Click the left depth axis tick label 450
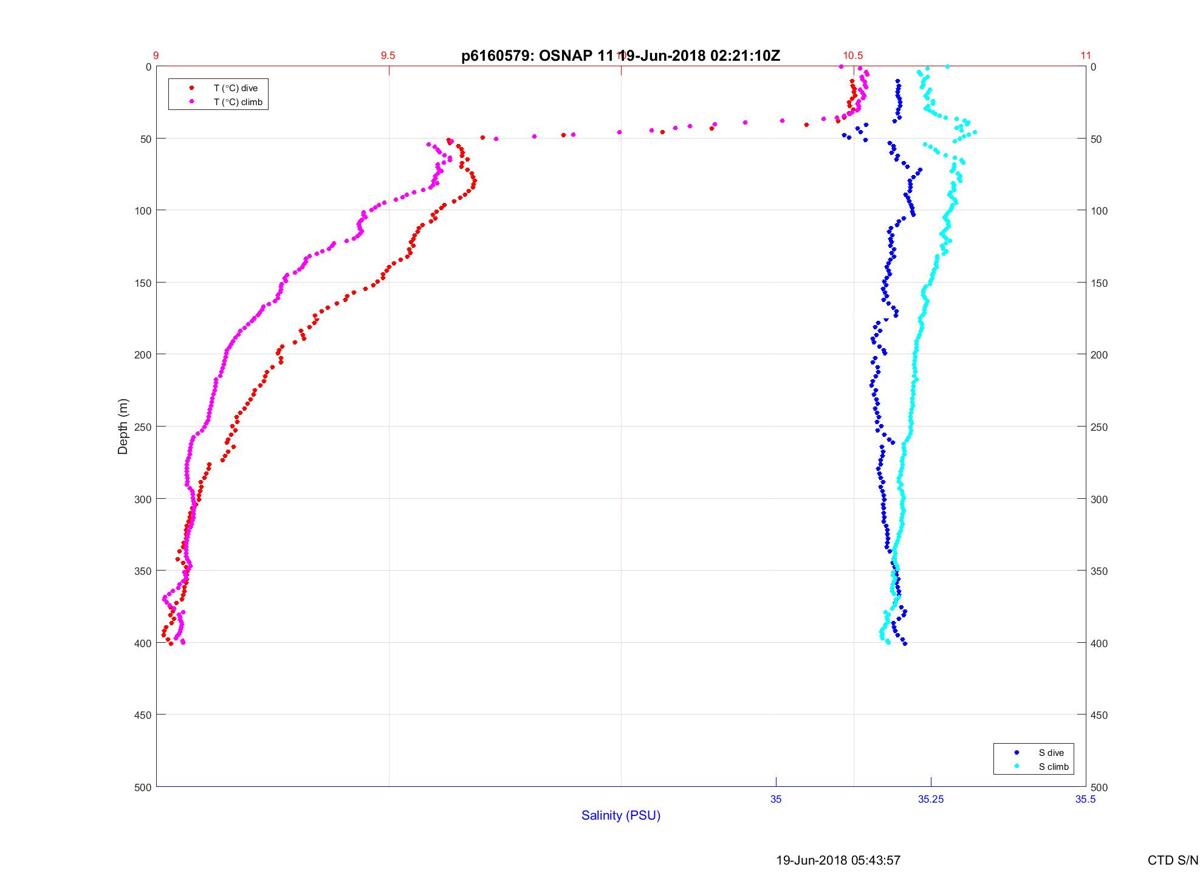 [x=142, y=715]
